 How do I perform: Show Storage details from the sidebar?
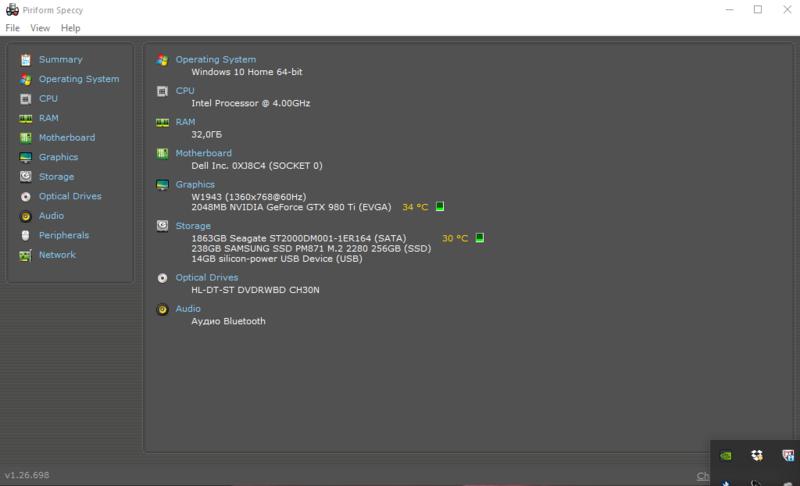pyautogui.click(x=57, y=177)
